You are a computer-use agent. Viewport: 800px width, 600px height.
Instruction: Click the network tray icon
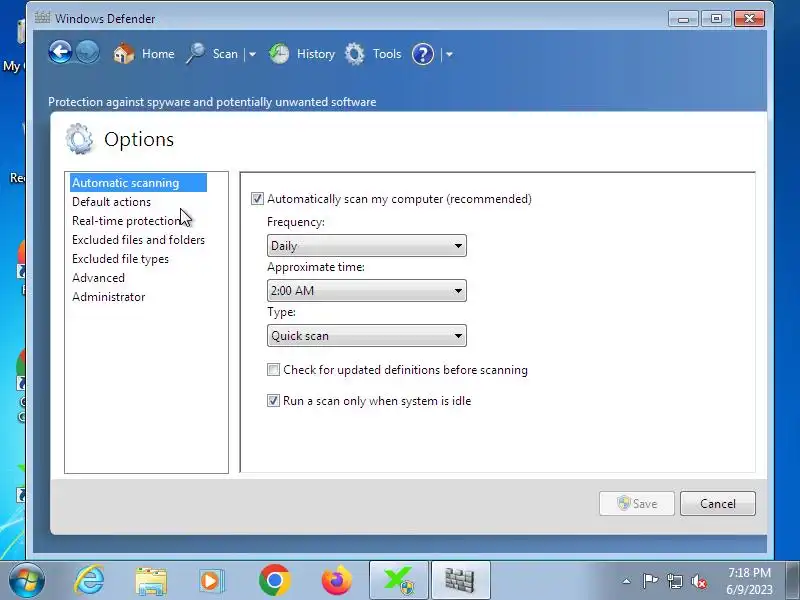coord(674,581)
